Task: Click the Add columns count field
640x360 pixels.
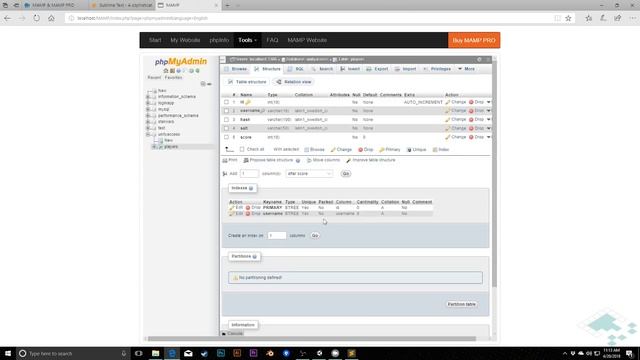Action: point(249,174)
